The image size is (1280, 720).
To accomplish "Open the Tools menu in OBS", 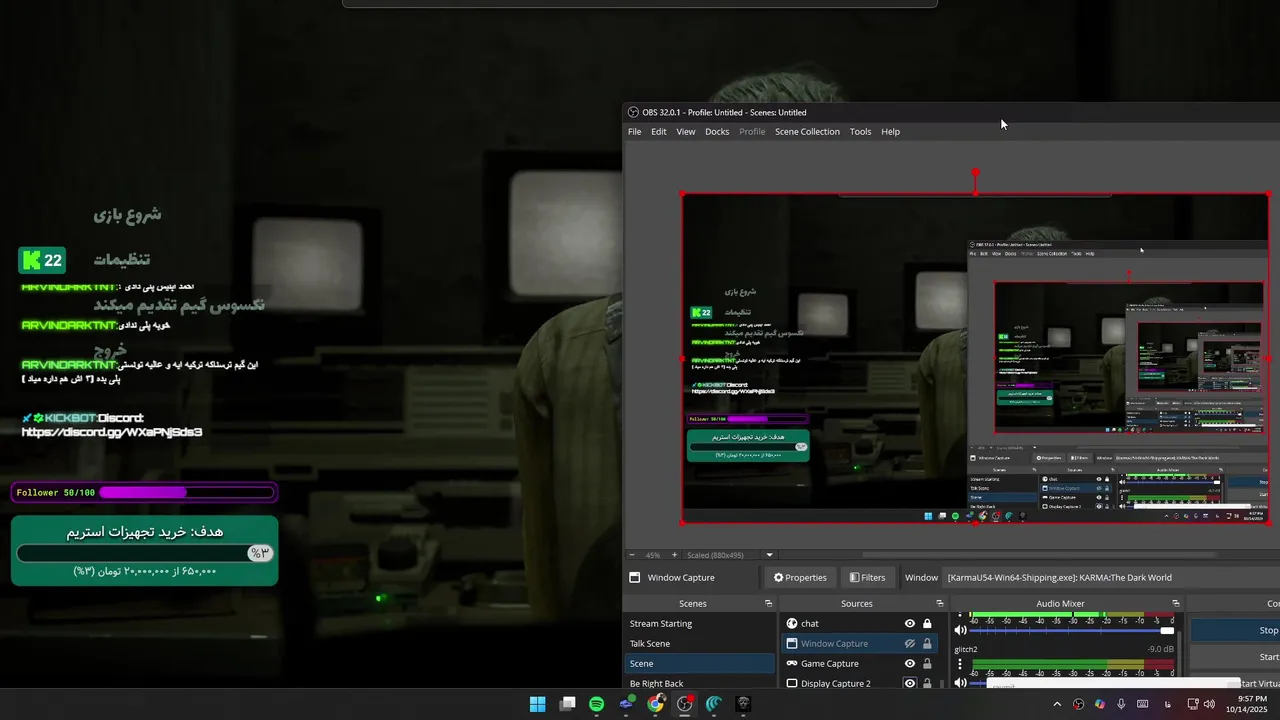I will pyautogui.click(x=860, y=132).
